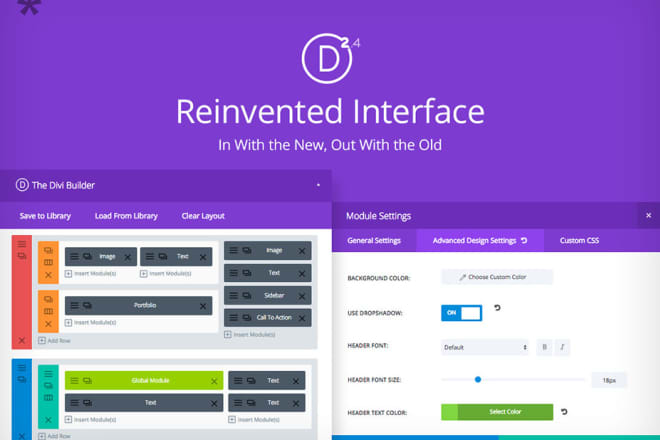Click Select Color for header text
Screen dimensions: 660x440
[x=497, y=412]
